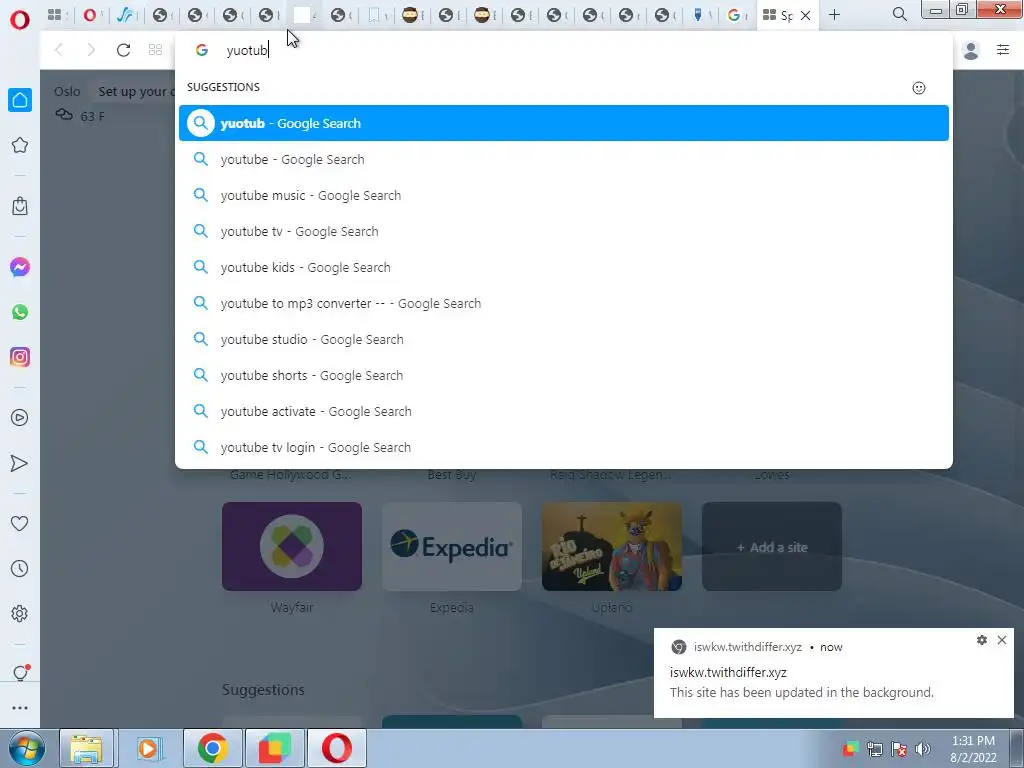Open the Opera main menu logo
This screenshot has width=1024, height=768.
(20, 20)
